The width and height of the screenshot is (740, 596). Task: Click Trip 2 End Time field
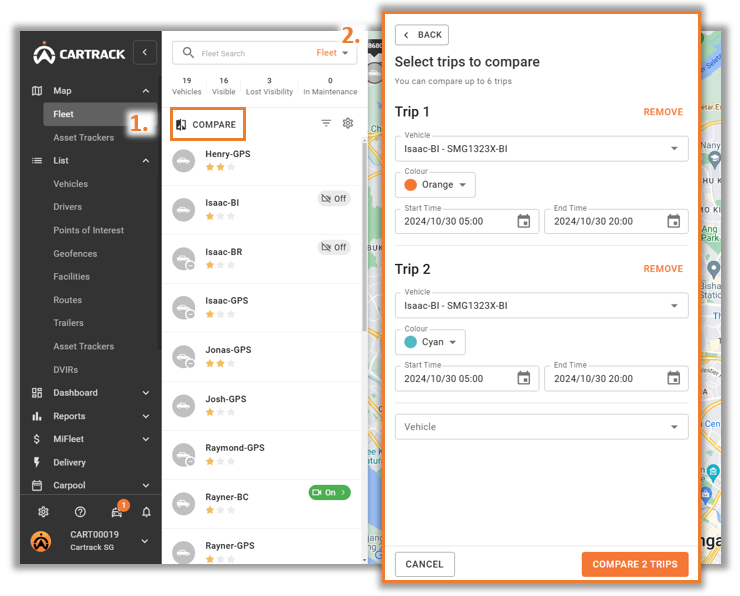[x=616, y=378]
